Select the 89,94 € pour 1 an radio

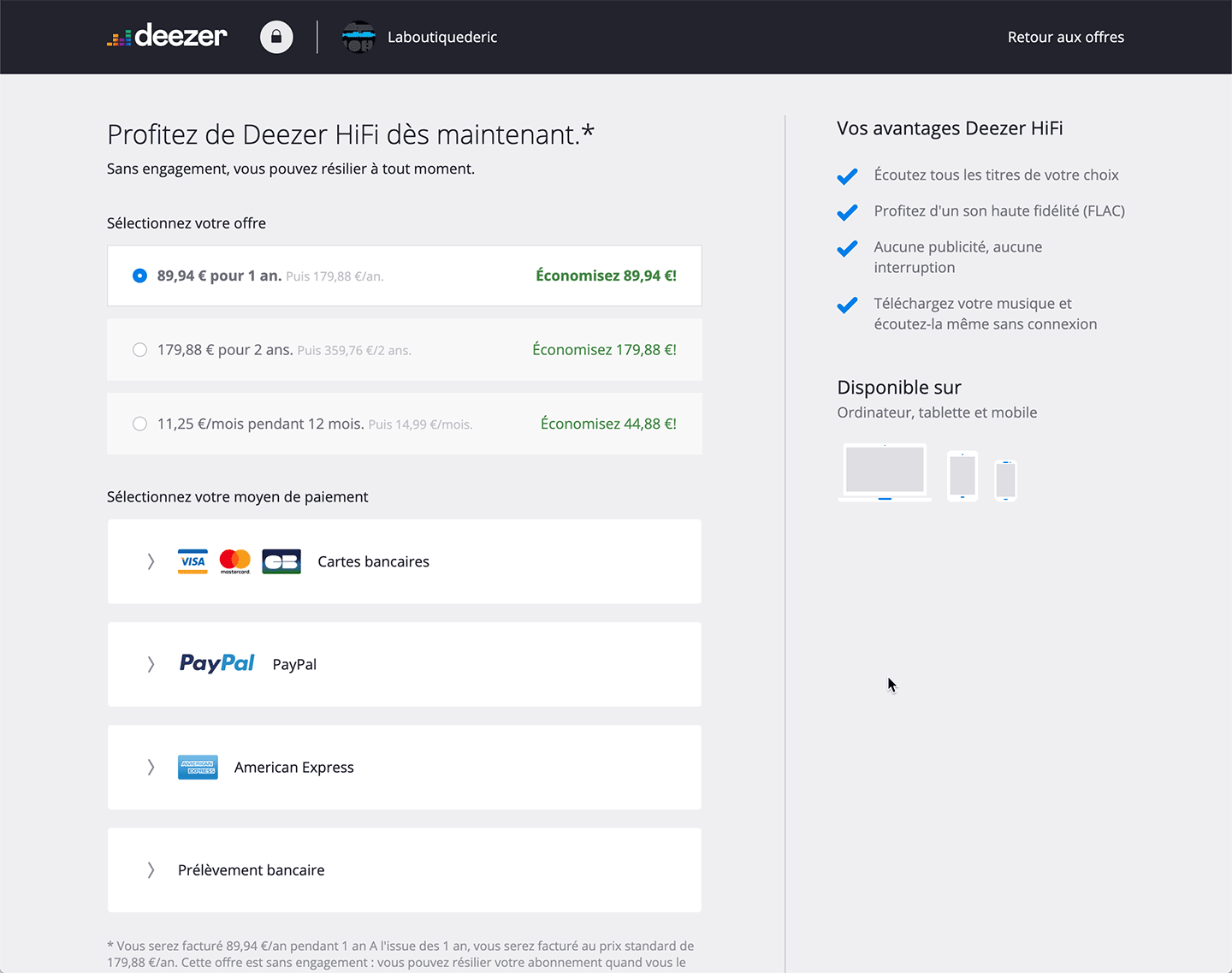139,276
